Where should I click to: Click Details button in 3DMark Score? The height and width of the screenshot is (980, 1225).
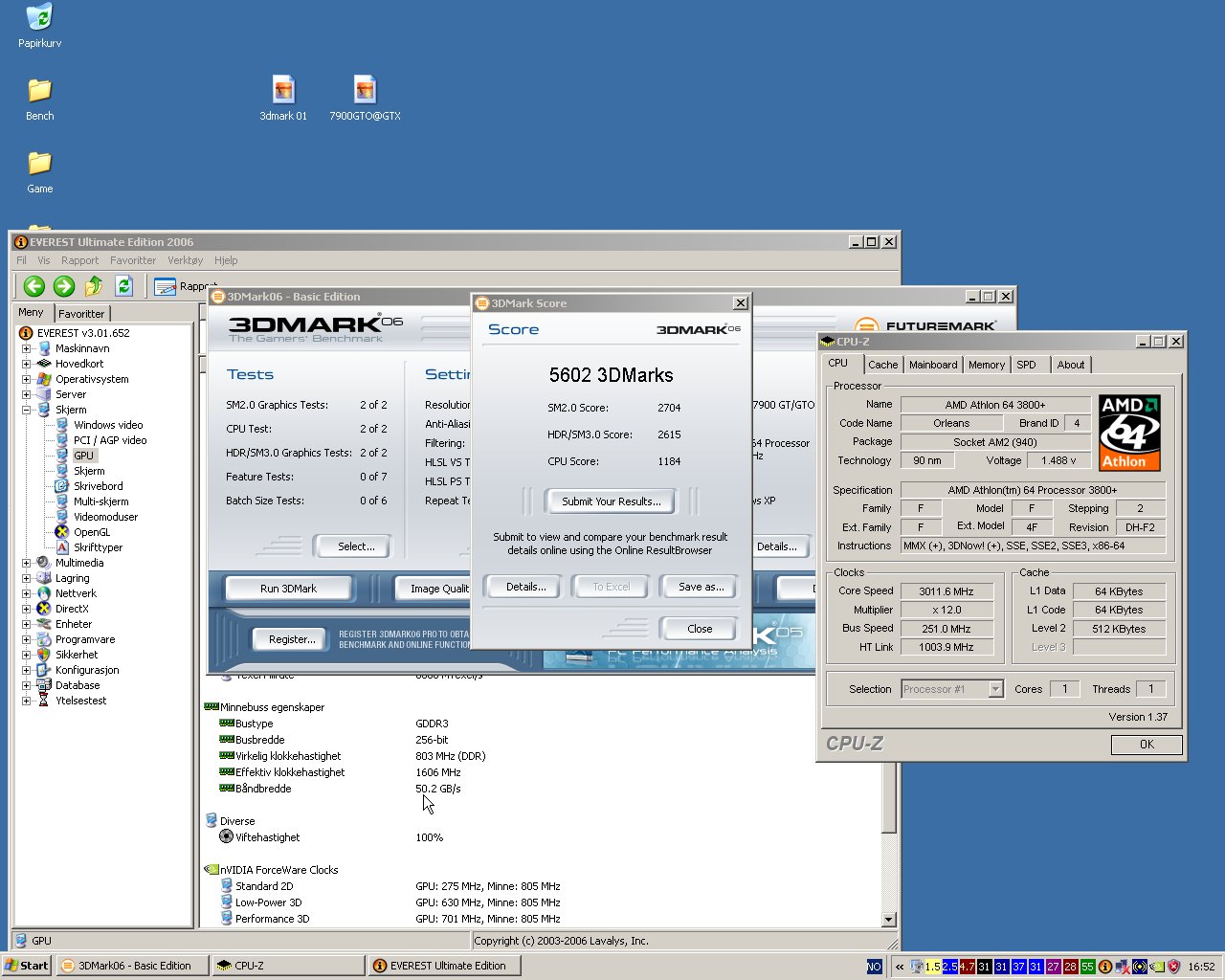(x=525, y=587)
